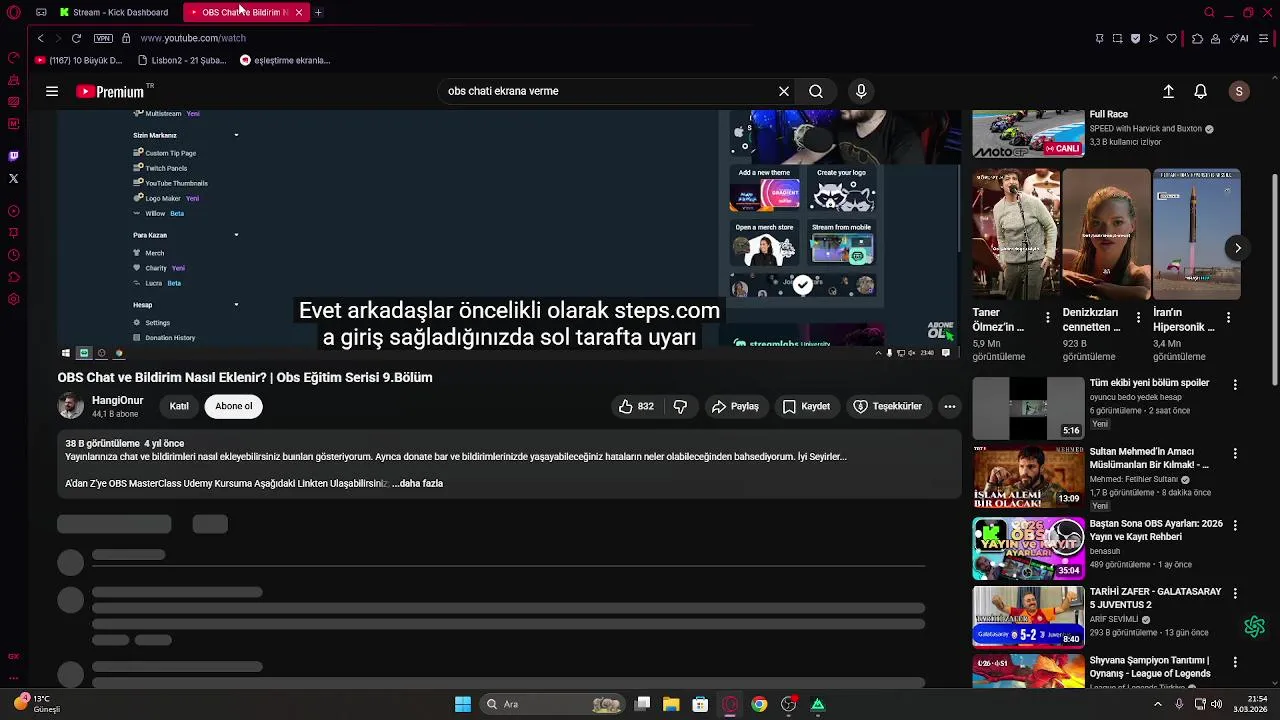The height and width of the screenshot is (720, 1280).
Task: Open HangiOnur channel name link
Action: click(118, 400)
